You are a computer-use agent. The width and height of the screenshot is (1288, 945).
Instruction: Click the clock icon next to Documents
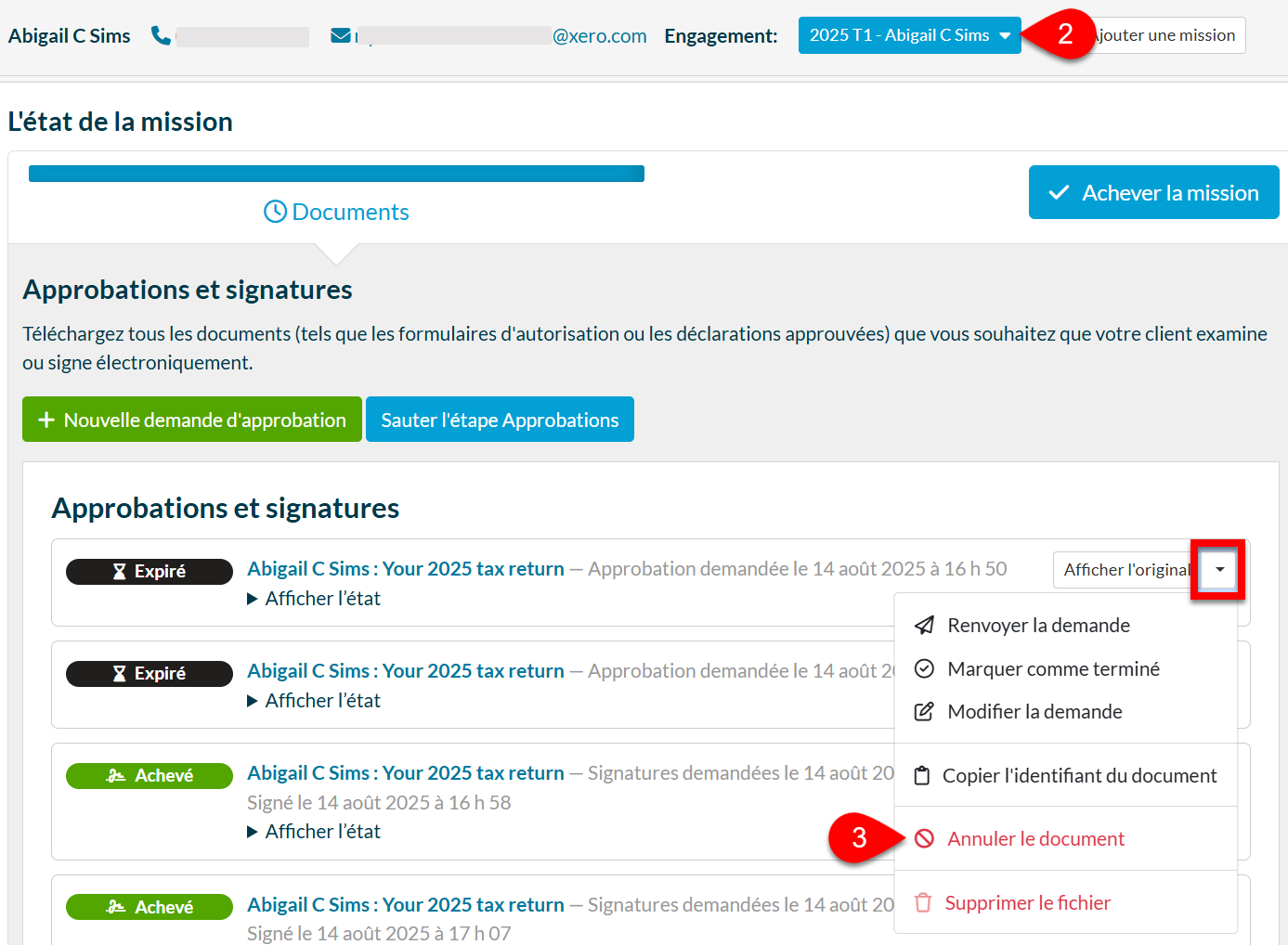tap(275, 212)
